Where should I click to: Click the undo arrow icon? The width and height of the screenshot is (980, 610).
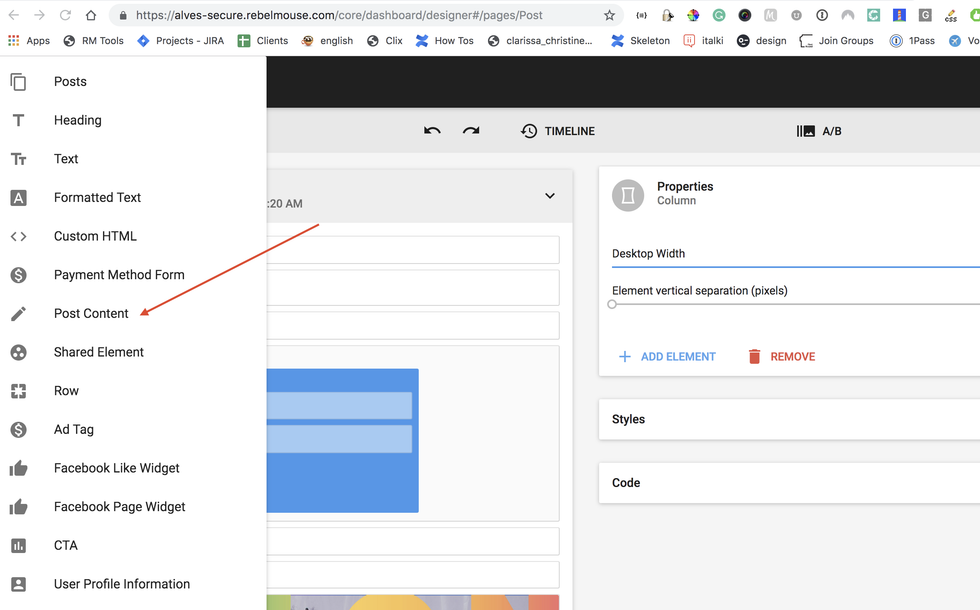432,131
